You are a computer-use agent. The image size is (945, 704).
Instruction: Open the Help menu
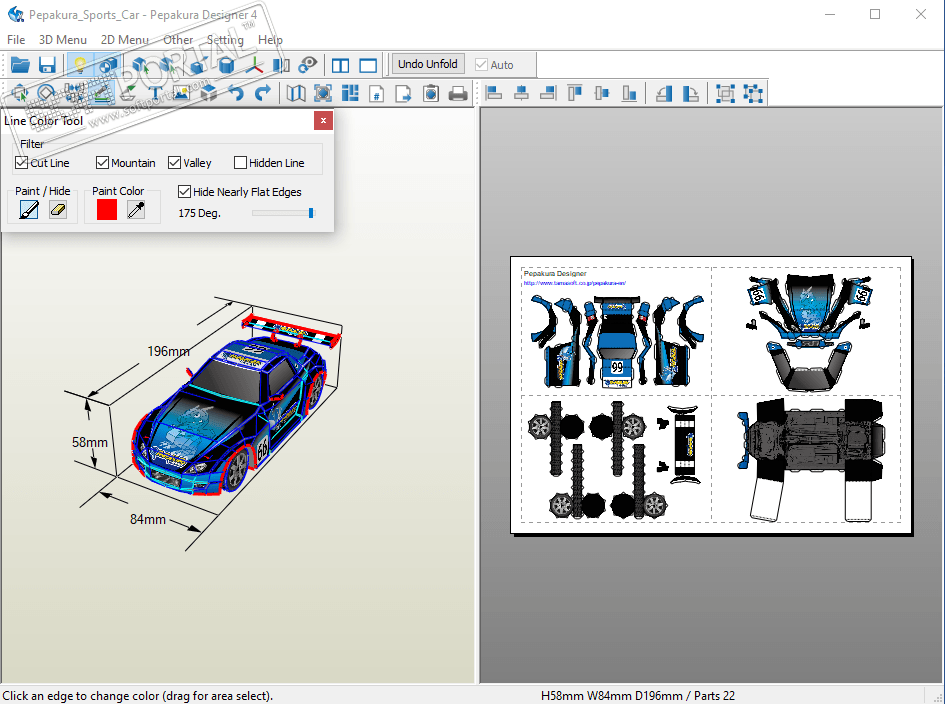270,40
